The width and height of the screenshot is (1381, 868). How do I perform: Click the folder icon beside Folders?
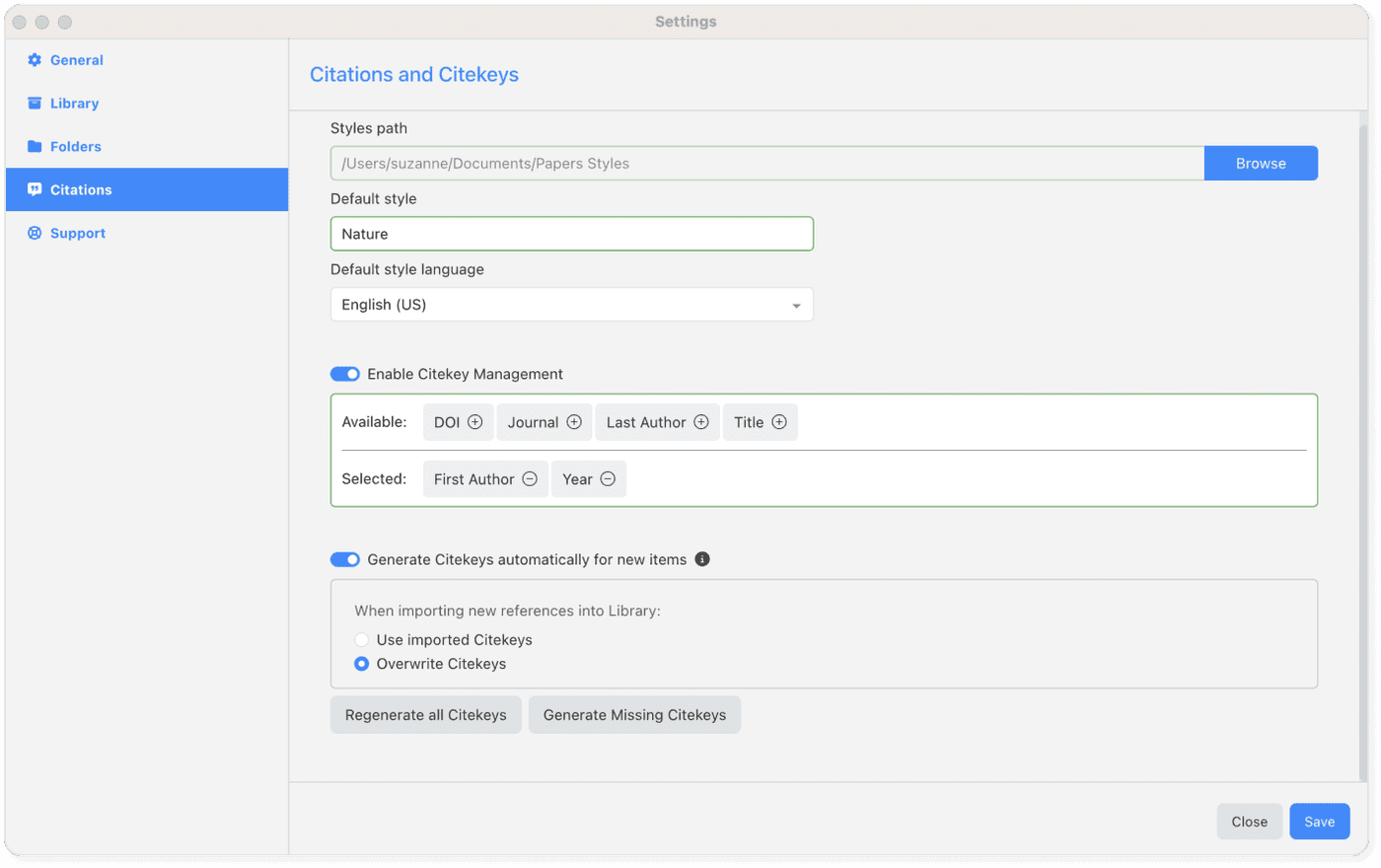point(35,146)
